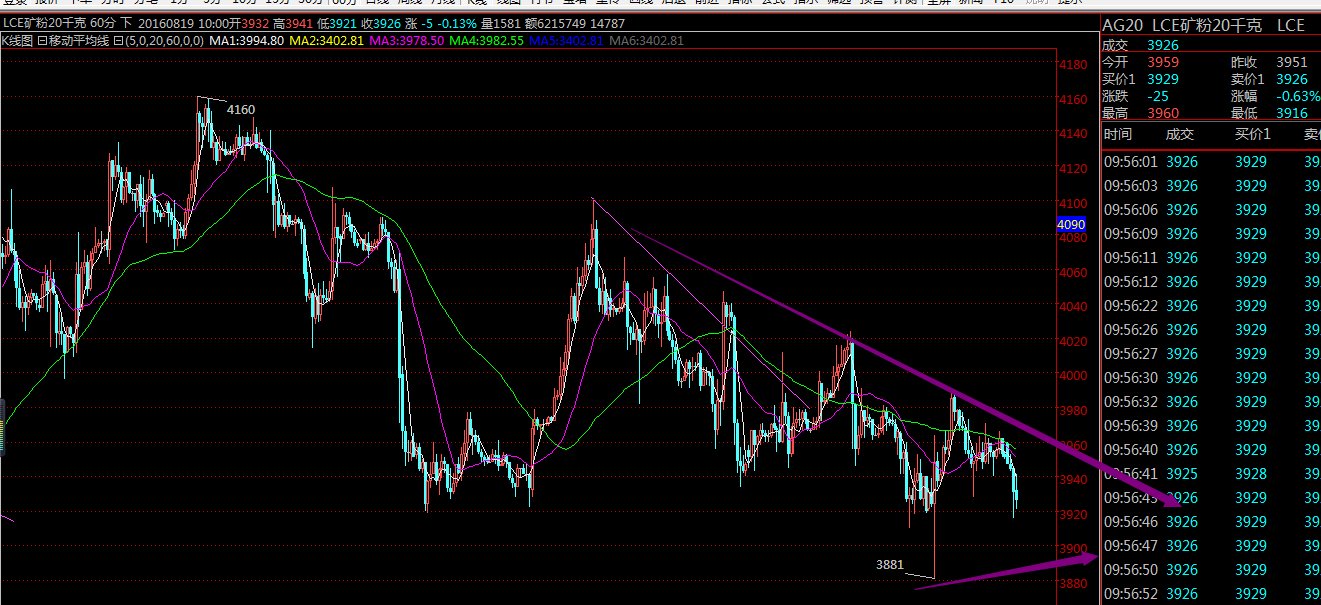Image resolution: width=1321 pixels, height=605 pixels.
Task: Click the 时间 column header in tick list
Action: click(x=1117, y=134)
